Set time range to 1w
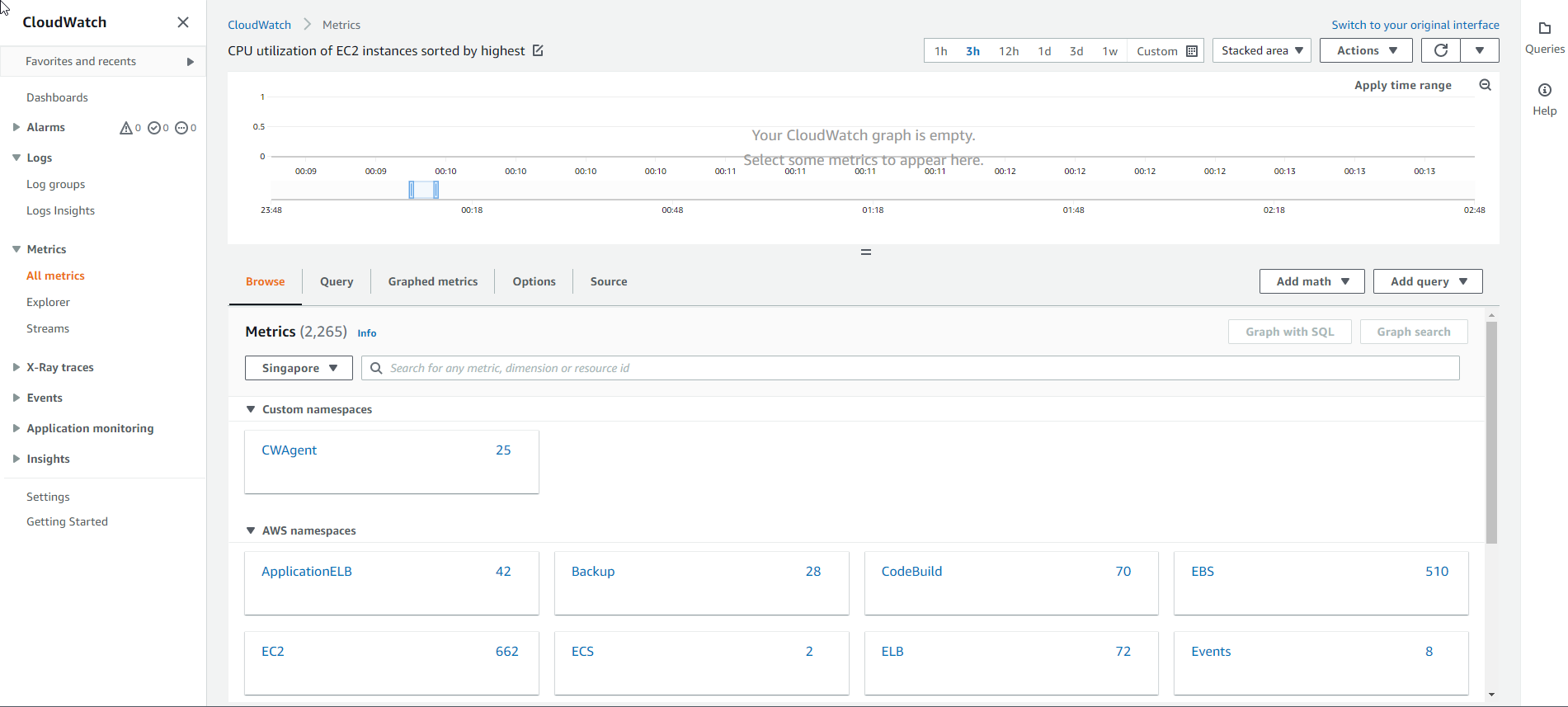Image resolution: width=1568 pixels, height=707 pixels. pos(1110,51)
